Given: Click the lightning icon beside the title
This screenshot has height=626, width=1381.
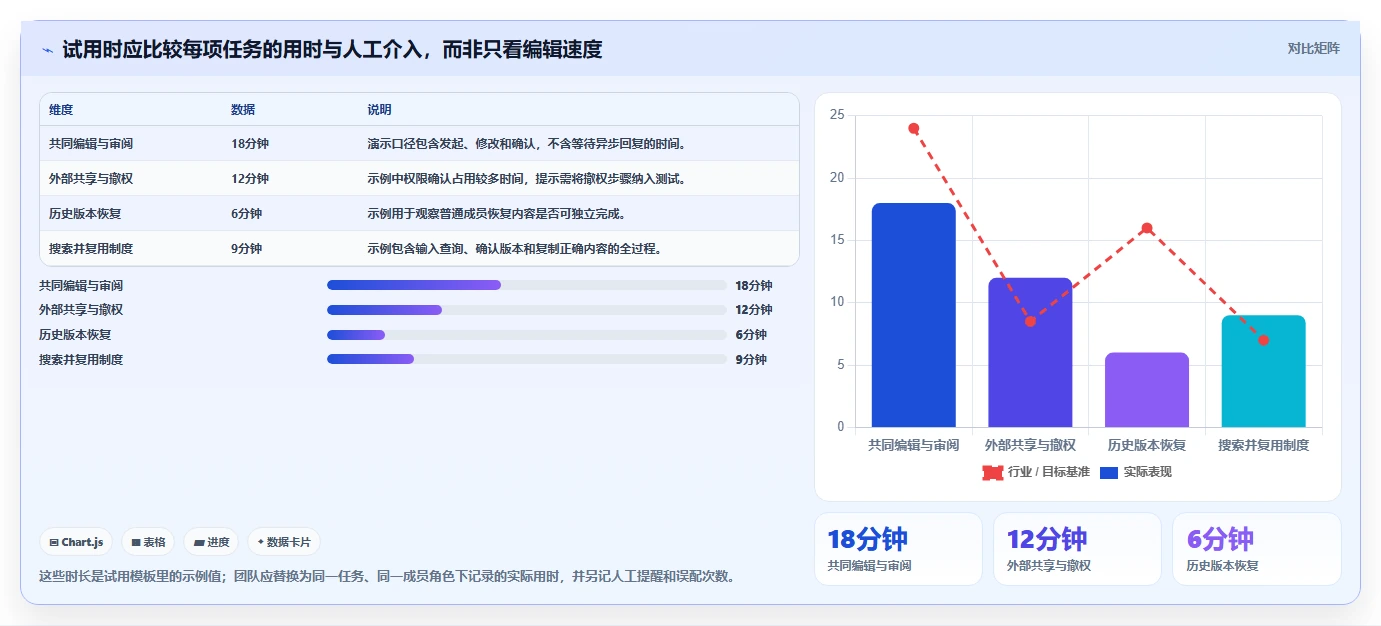Looking at the screenshot, I should click(x=47, y=49).
